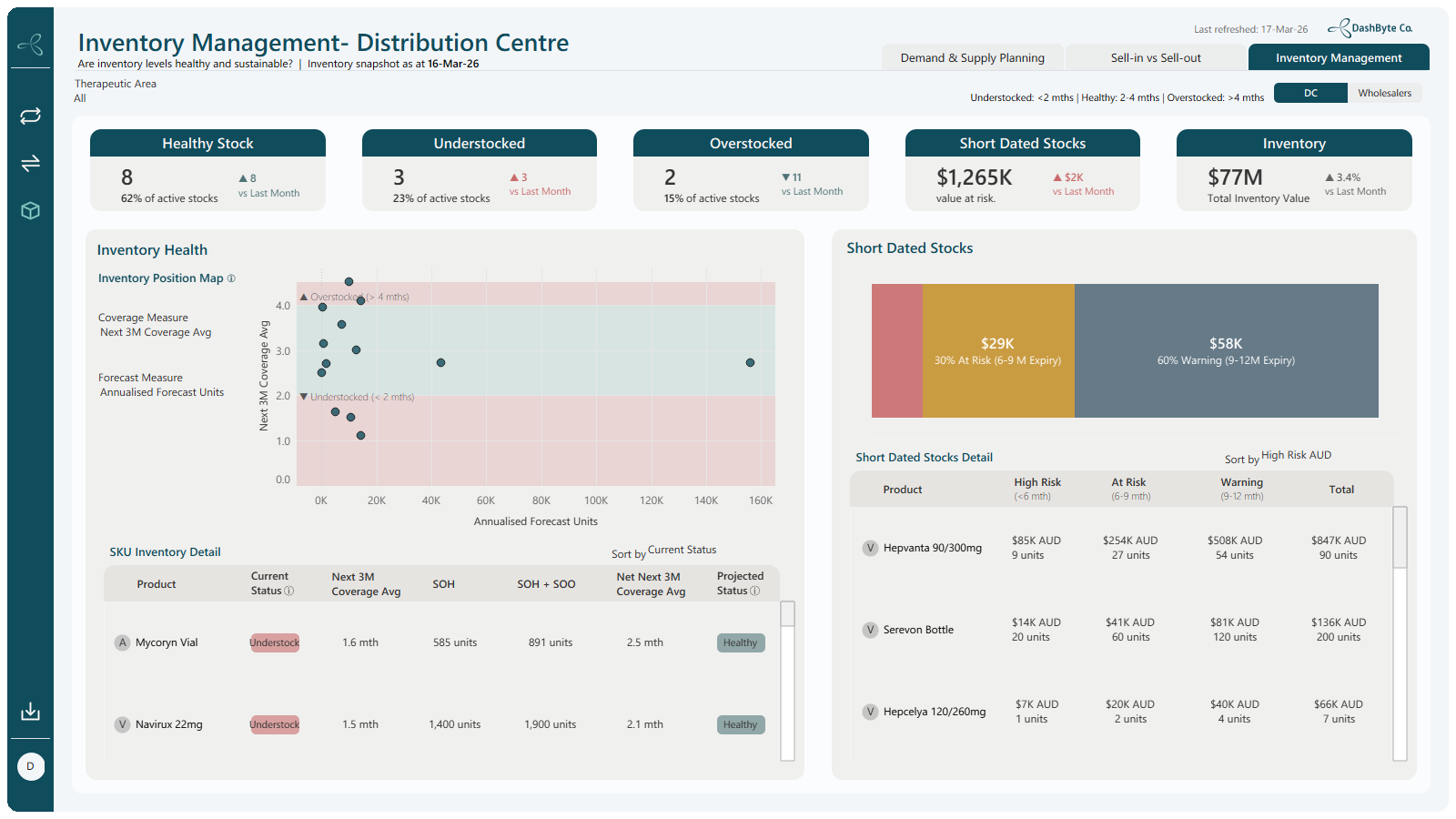Viewport: 1456px width, 819px height.
Task: Click the sidebar logo icon at top
Action: (x=30, y=44)
